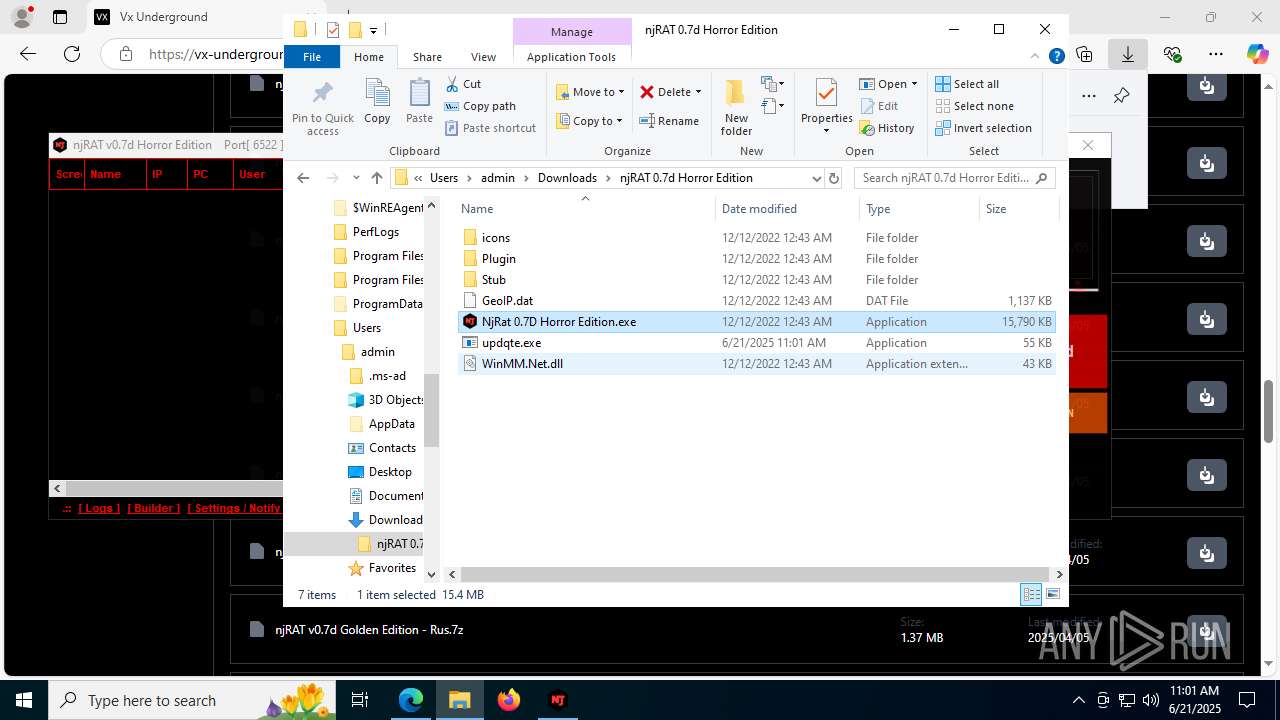
Task: Click Downloads in address breadcrumb
Action: point(567,178)
